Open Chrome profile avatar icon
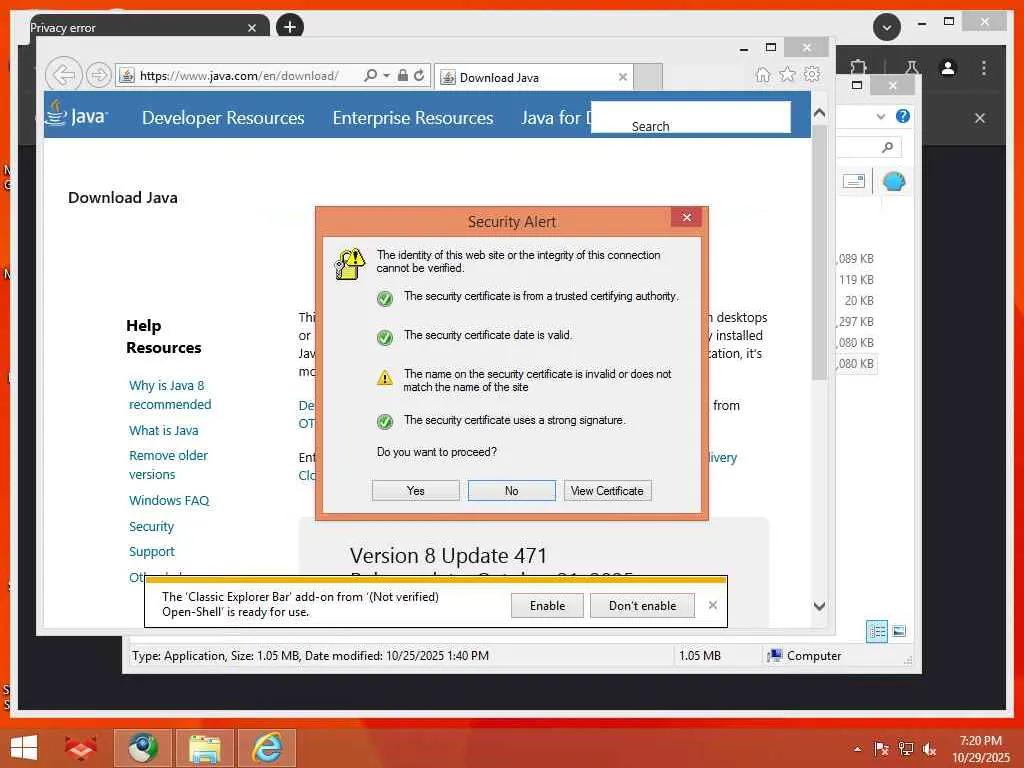Viewport: 1024px width, 768px height. point(948,68)
